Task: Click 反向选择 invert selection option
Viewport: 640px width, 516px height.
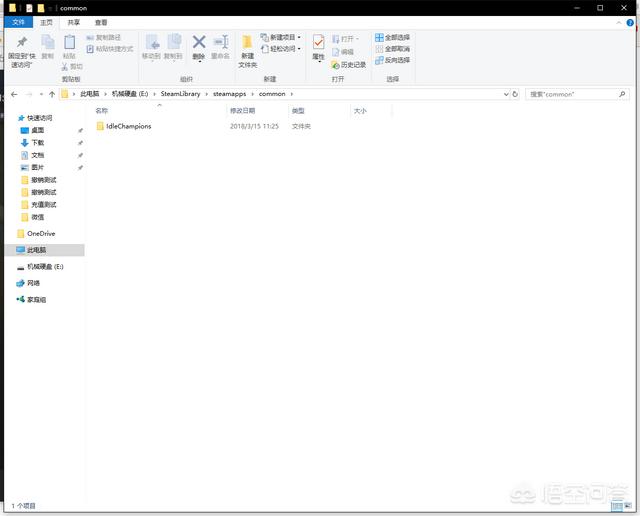Action: point(392,60)
